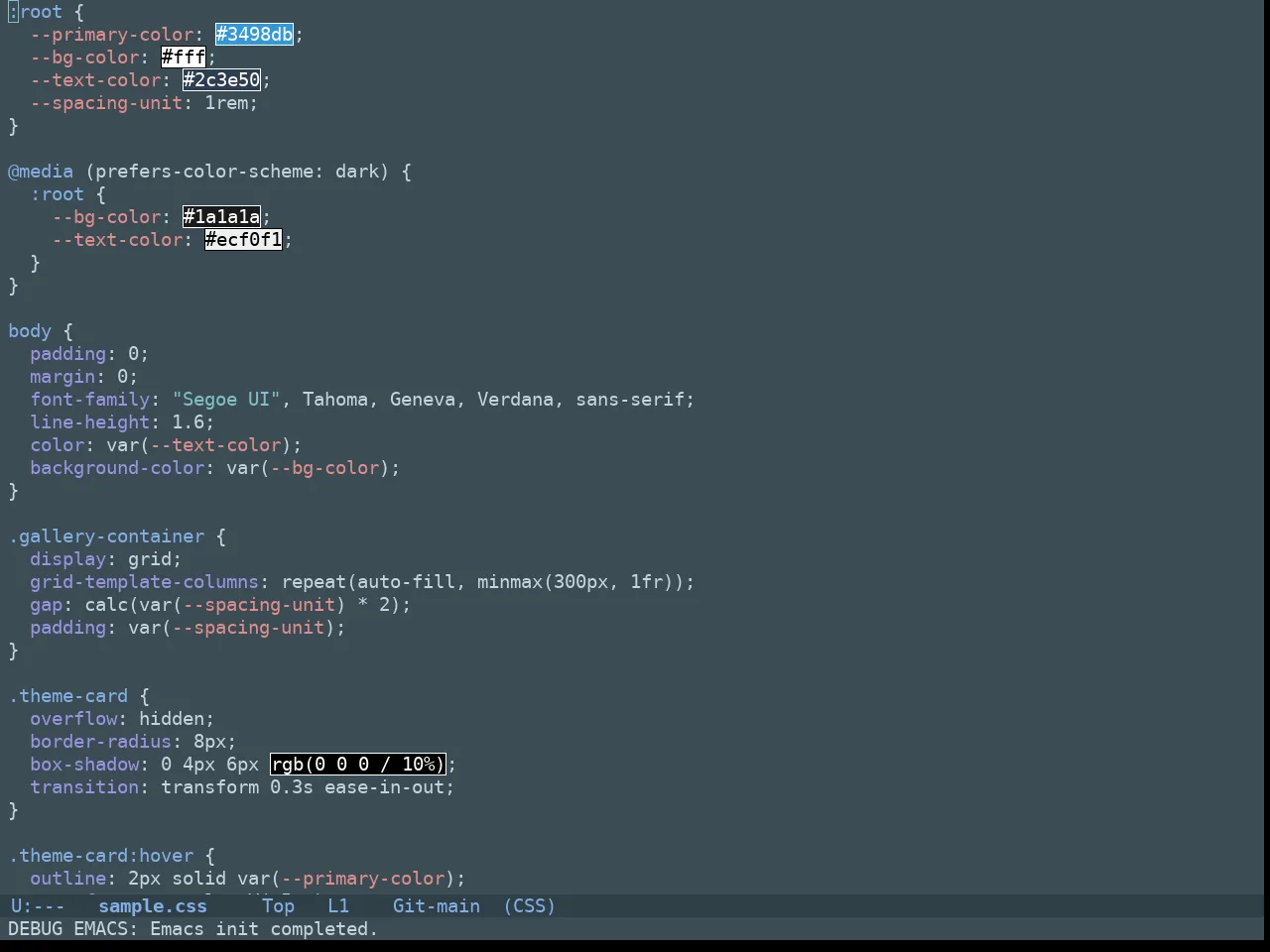Click the 'font-family' property
Viewport: 1270px width, 952px height.
click(90, 400)
